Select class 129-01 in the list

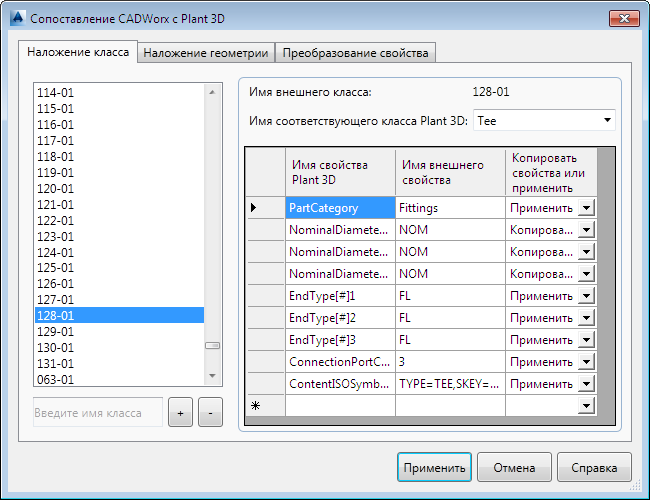pyautogui.click(x=119, y=332)
